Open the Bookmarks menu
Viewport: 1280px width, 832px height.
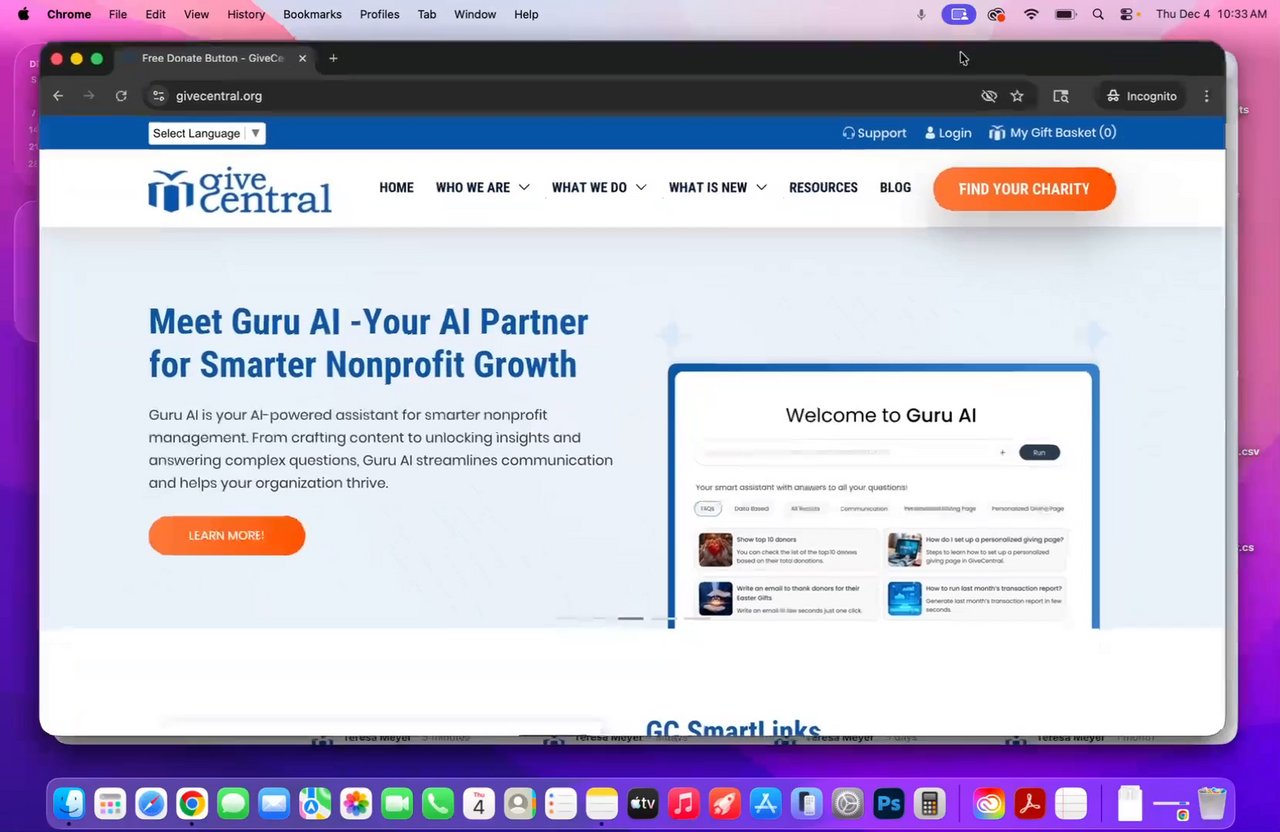pyautogui.click(x=312, y=14)
